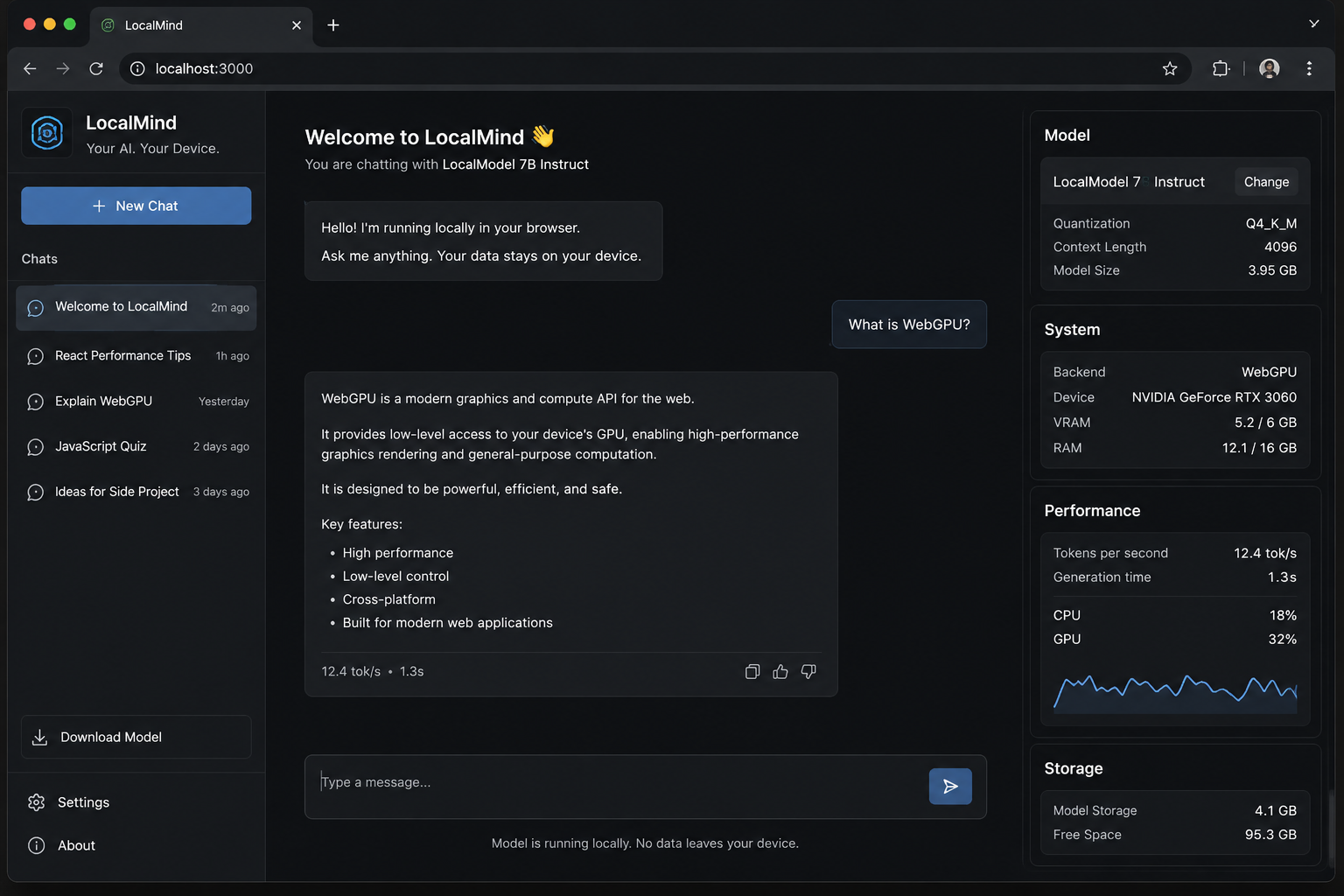The image size is (1344, 896).
Task: Send the message with the arrow button
Action: coord(950,787)
